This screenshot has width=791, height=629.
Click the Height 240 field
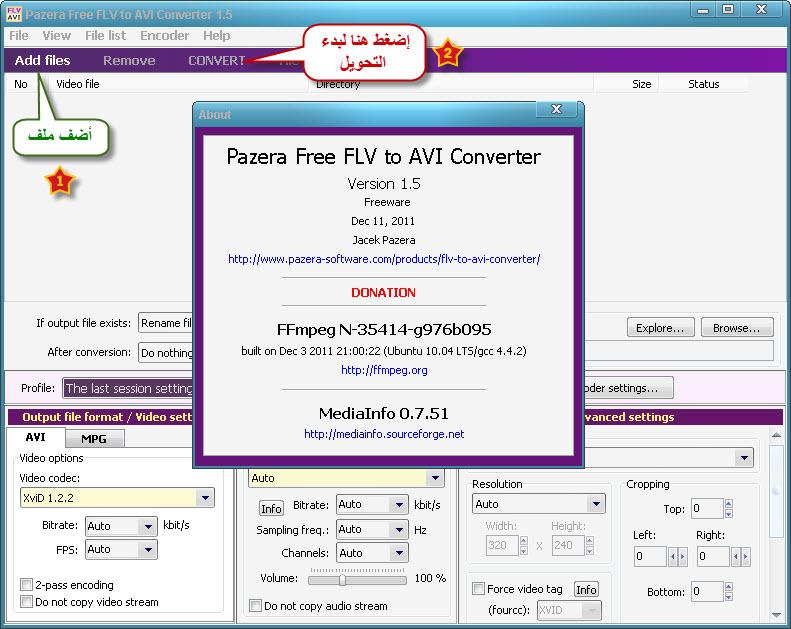click(x=568, y=545)
